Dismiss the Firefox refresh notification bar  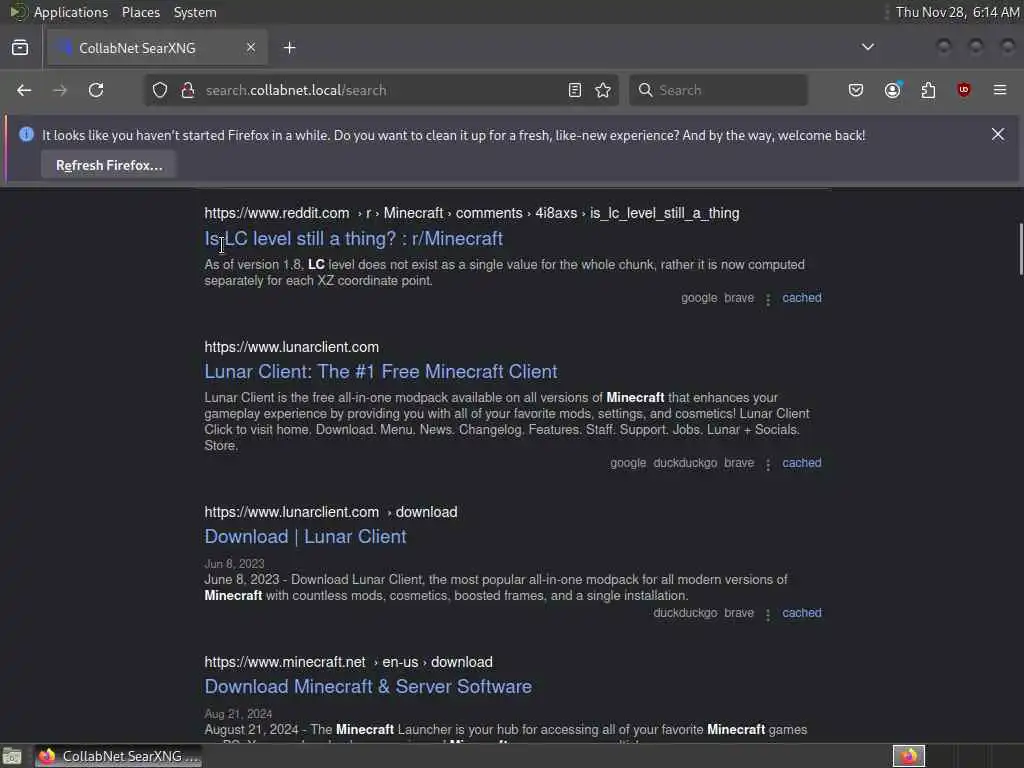tap(998, 134)
